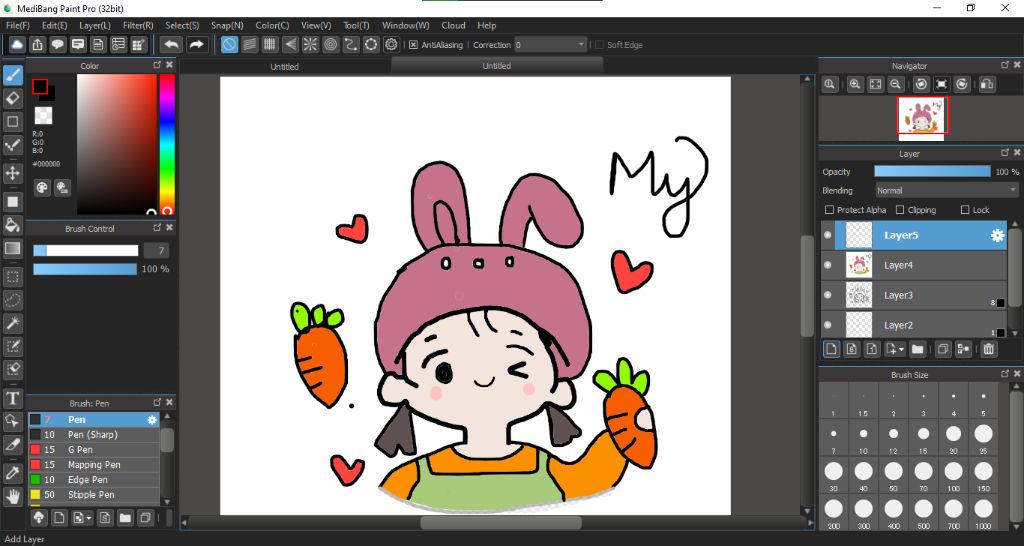
Task: Open the Filter menu
Action: [x=138, y=25]
